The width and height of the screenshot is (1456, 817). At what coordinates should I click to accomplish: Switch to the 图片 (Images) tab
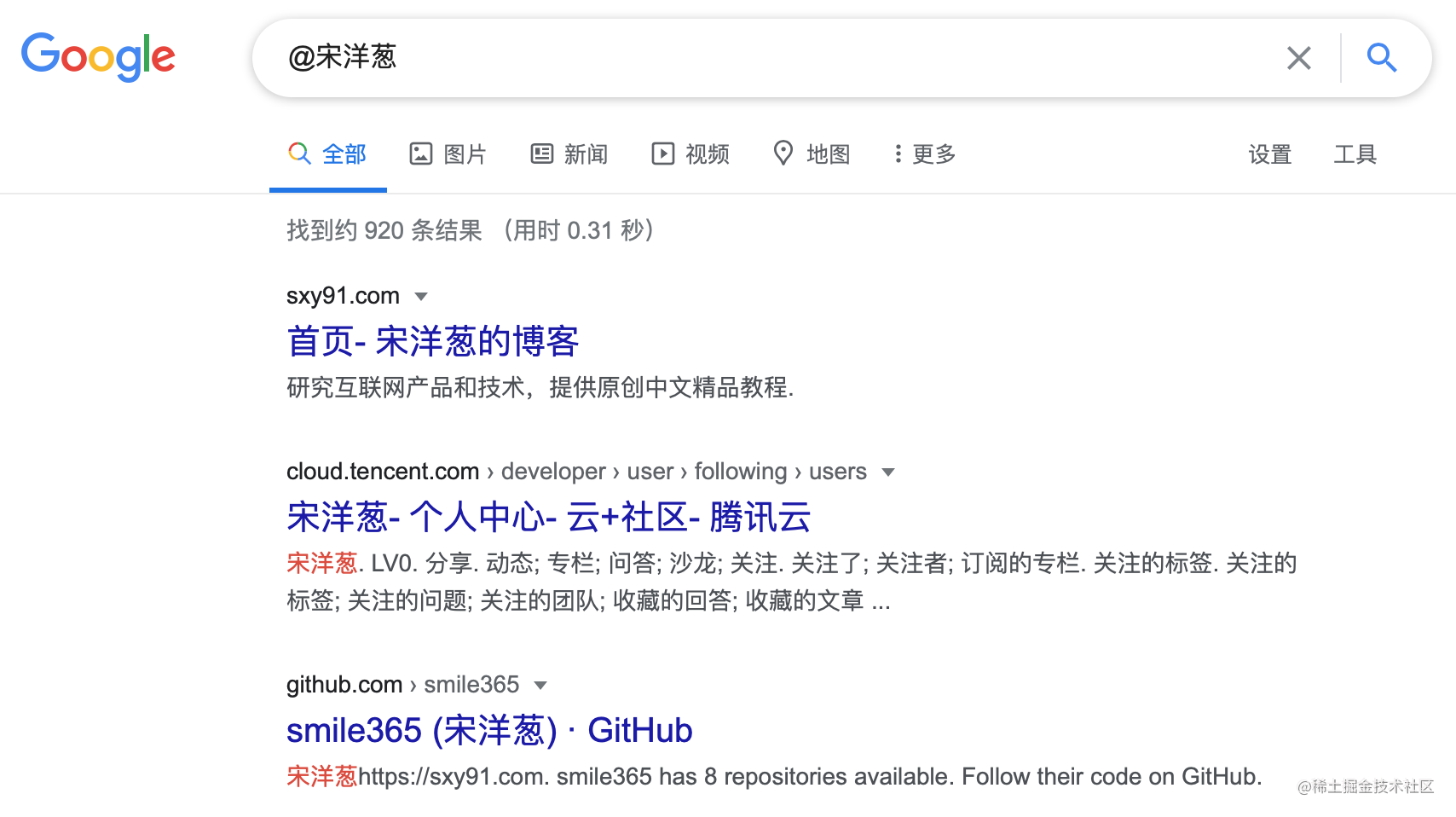pyautogui.click(x=448, y=154)
